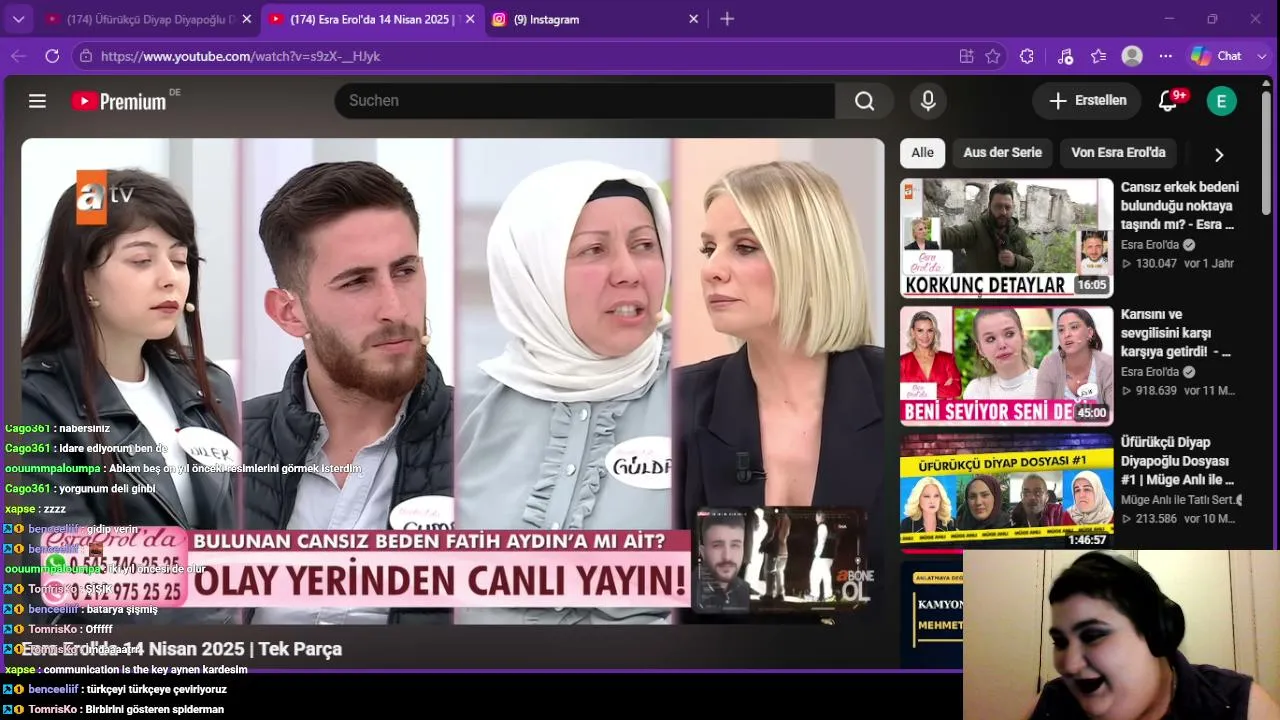Open the browser profile picture icon
This screenshot has height=720, width=1280.
point(1132,56)
